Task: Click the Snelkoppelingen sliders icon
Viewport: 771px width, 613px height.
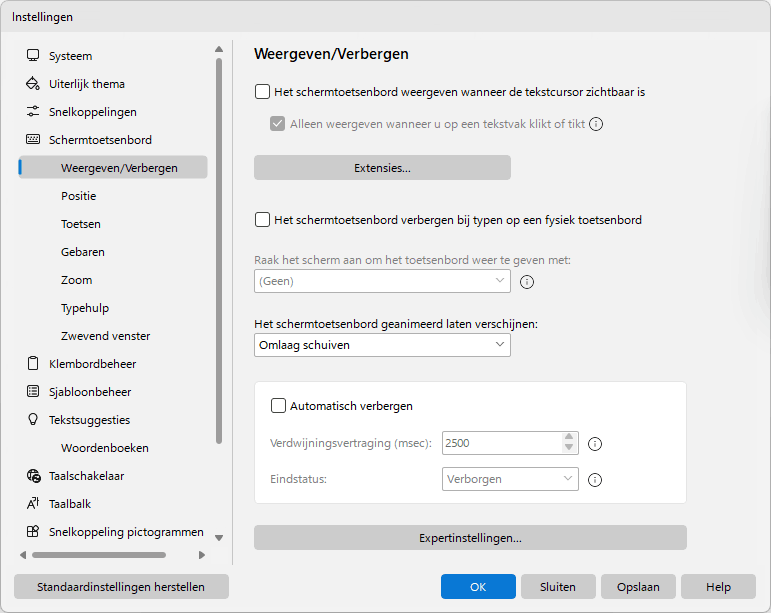Action: pyautogui.click(x=33, y=112)
